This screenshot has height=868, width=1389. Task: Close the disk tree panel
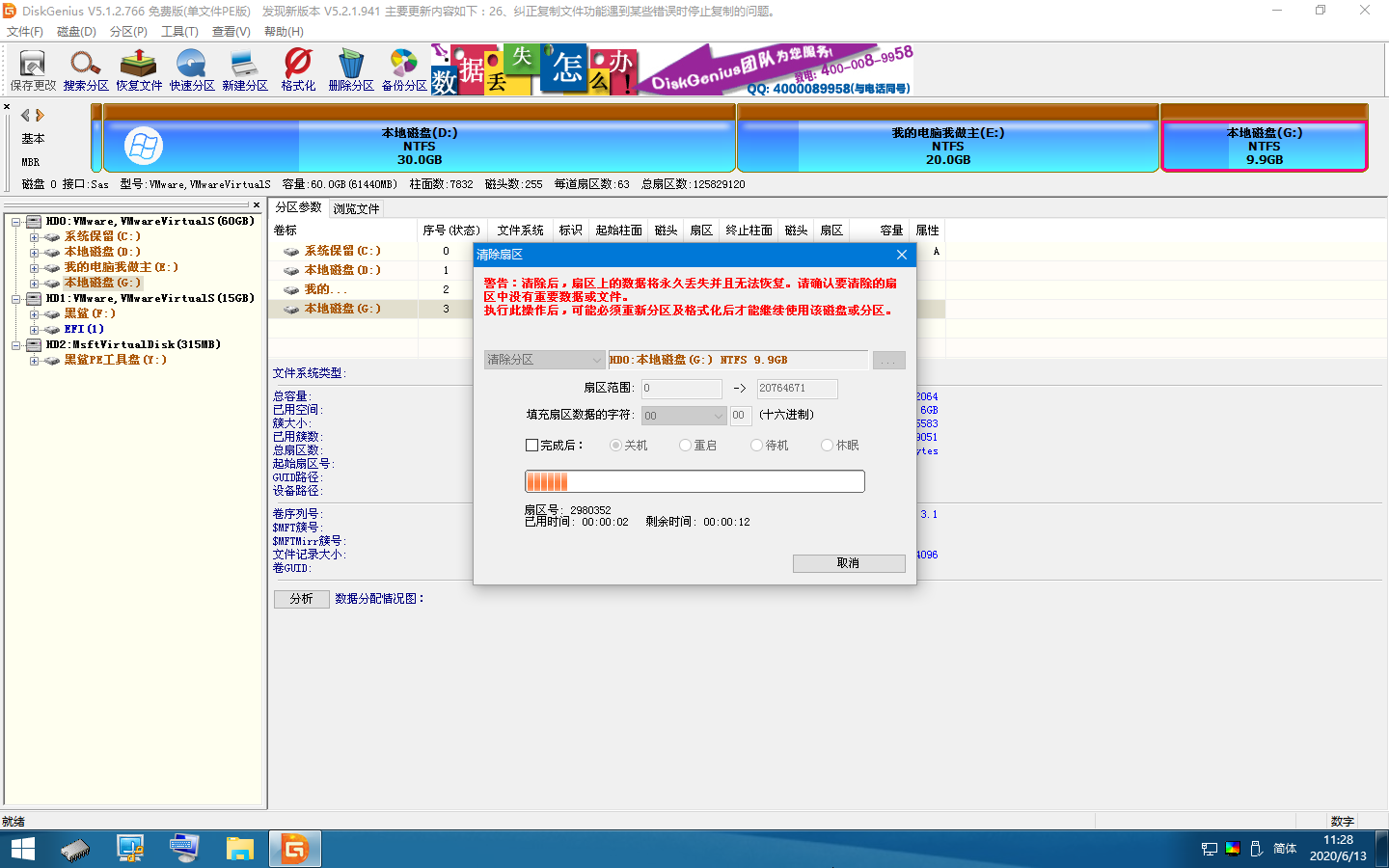pos(257,204)
